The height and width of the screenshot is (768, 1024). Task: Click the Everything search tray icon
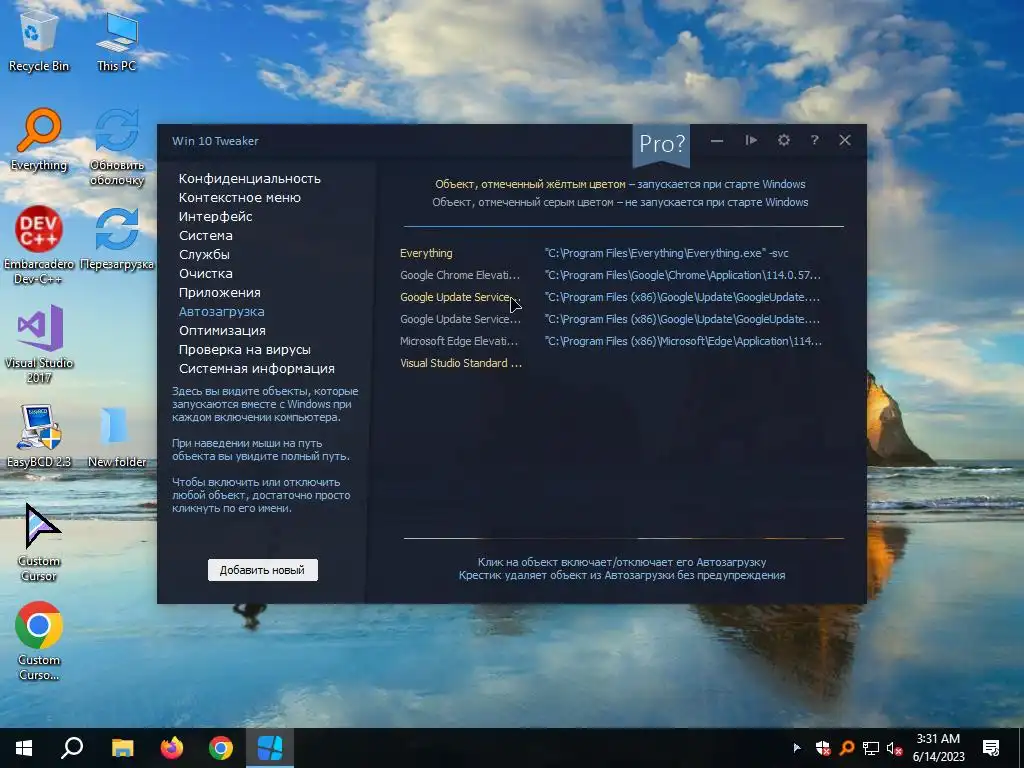pyautogui.click(x=847, y=748)
